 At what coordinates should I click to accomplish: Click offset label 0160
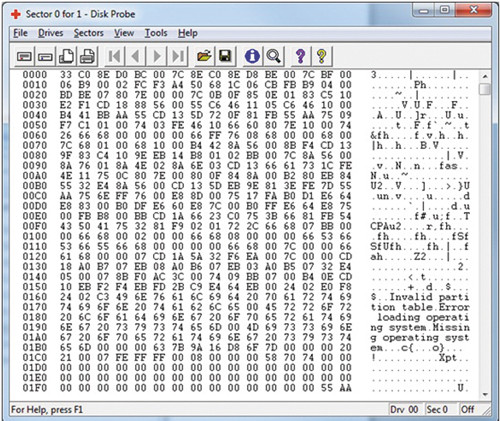tap(35, 297)
